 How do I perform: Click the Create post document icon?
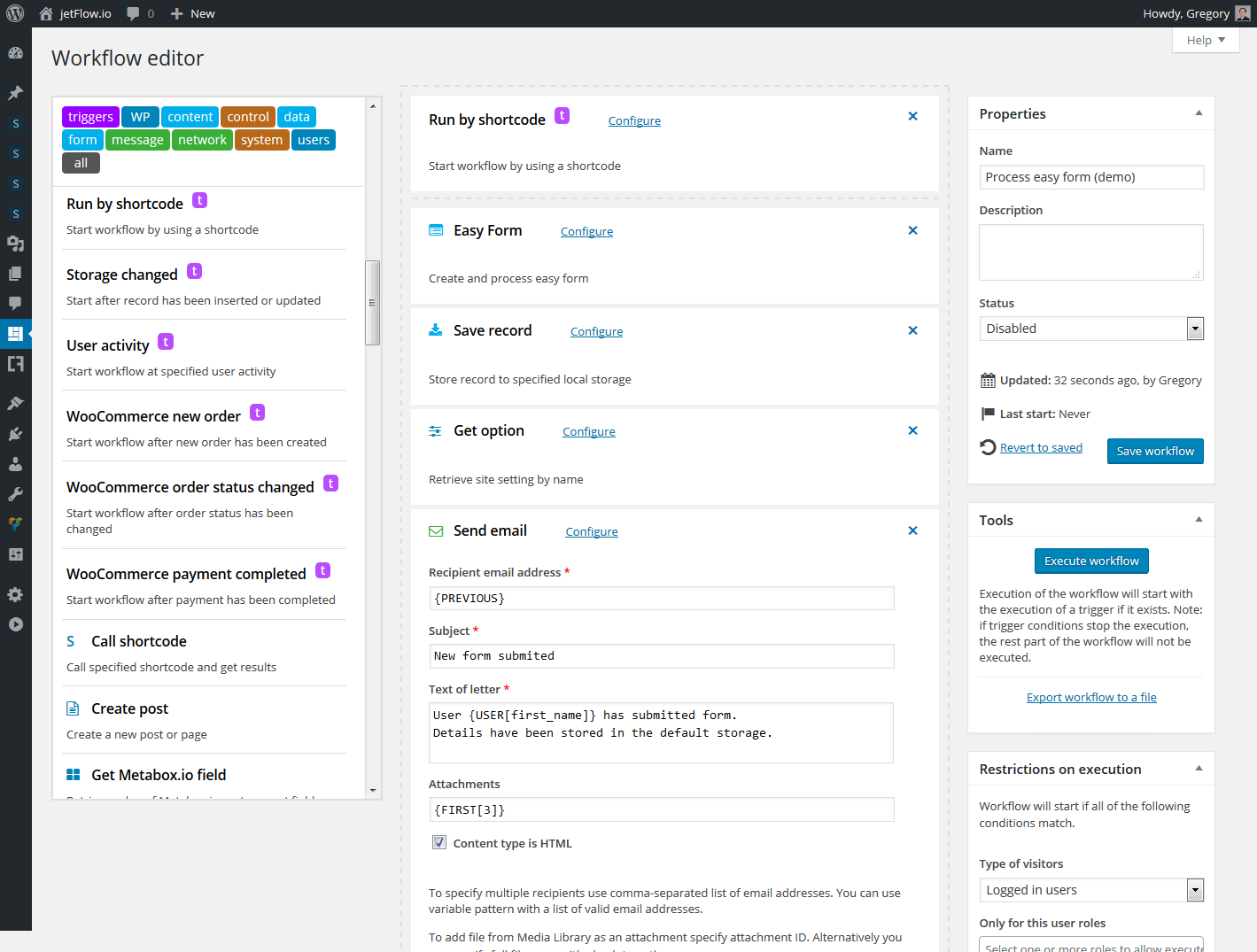(x=74, y=708)
